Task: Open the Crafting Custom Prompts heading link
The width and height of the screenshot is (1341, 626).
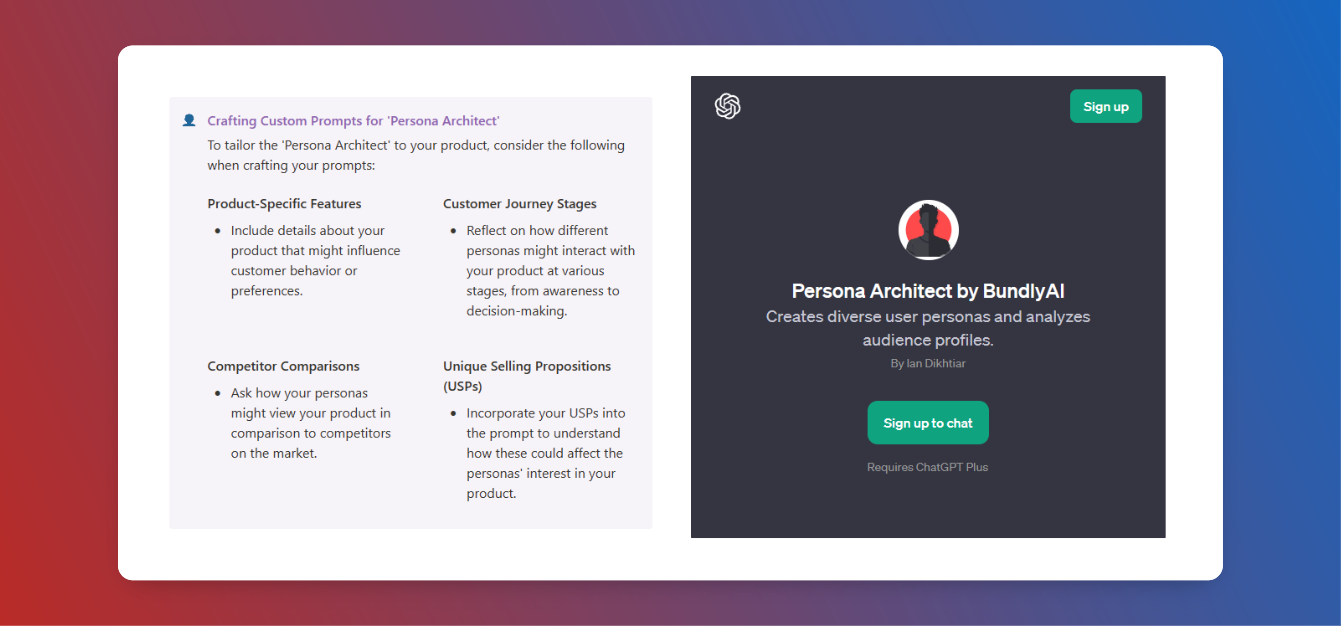Action: pos(353,121)
